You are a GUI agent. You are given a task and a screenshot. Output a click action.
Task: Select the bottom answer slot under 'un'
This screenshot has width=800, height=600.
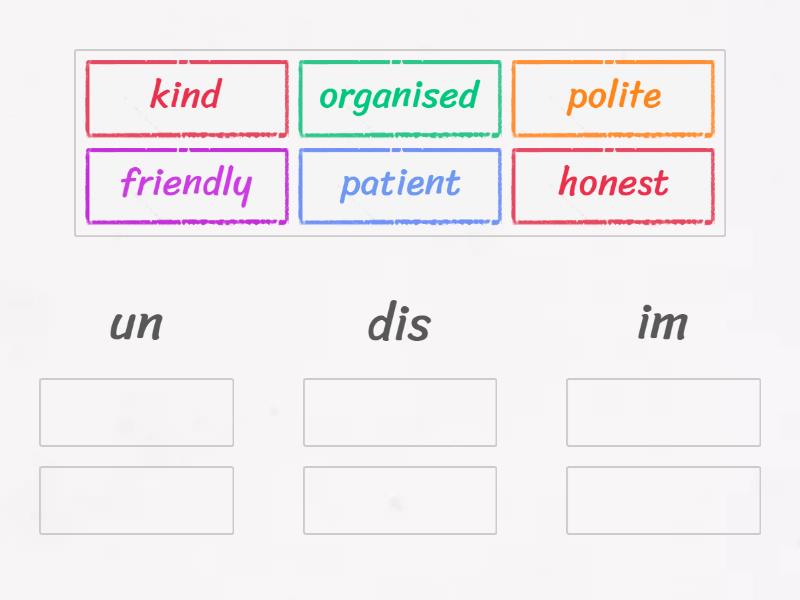tap(137, 500)
